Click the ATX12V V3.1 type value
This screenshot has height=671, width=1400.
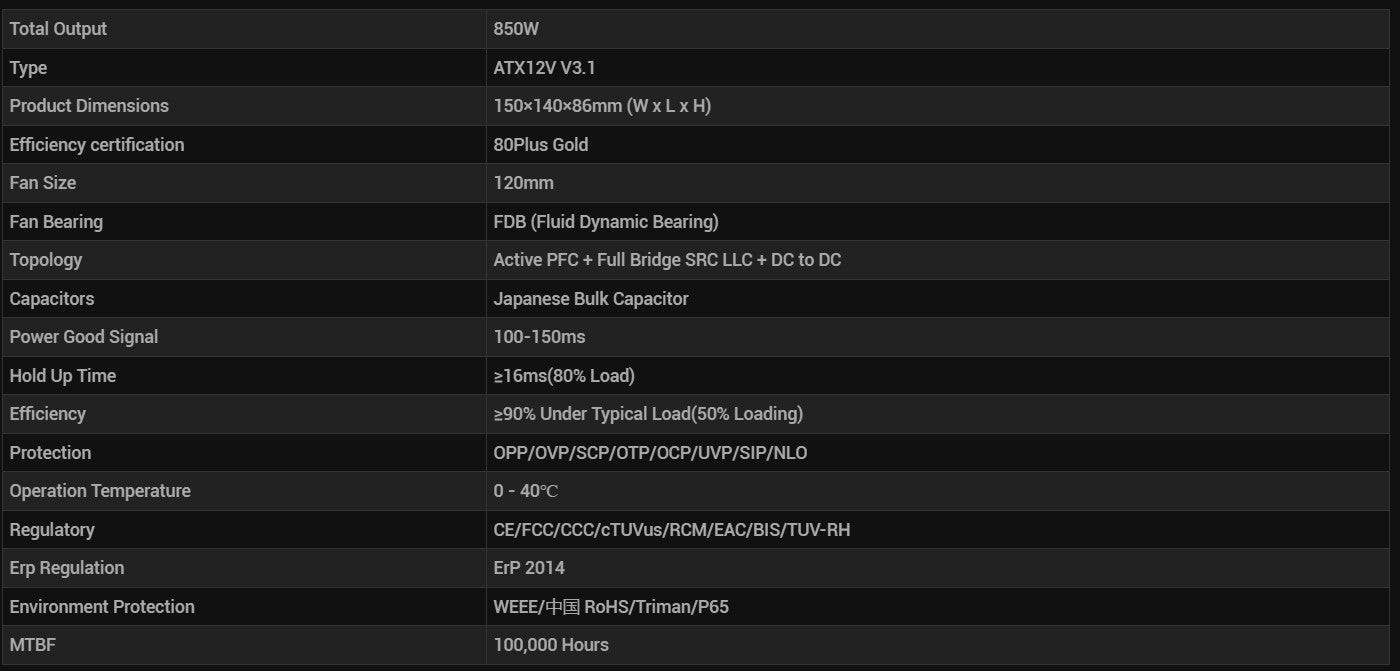545,68
